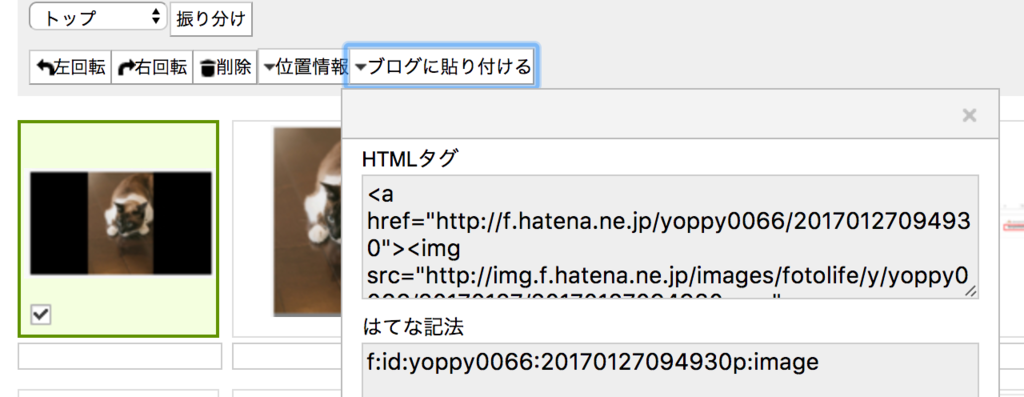The image size is (1024, 397).
Task: Click the 振り分け button
Action: 211,19
